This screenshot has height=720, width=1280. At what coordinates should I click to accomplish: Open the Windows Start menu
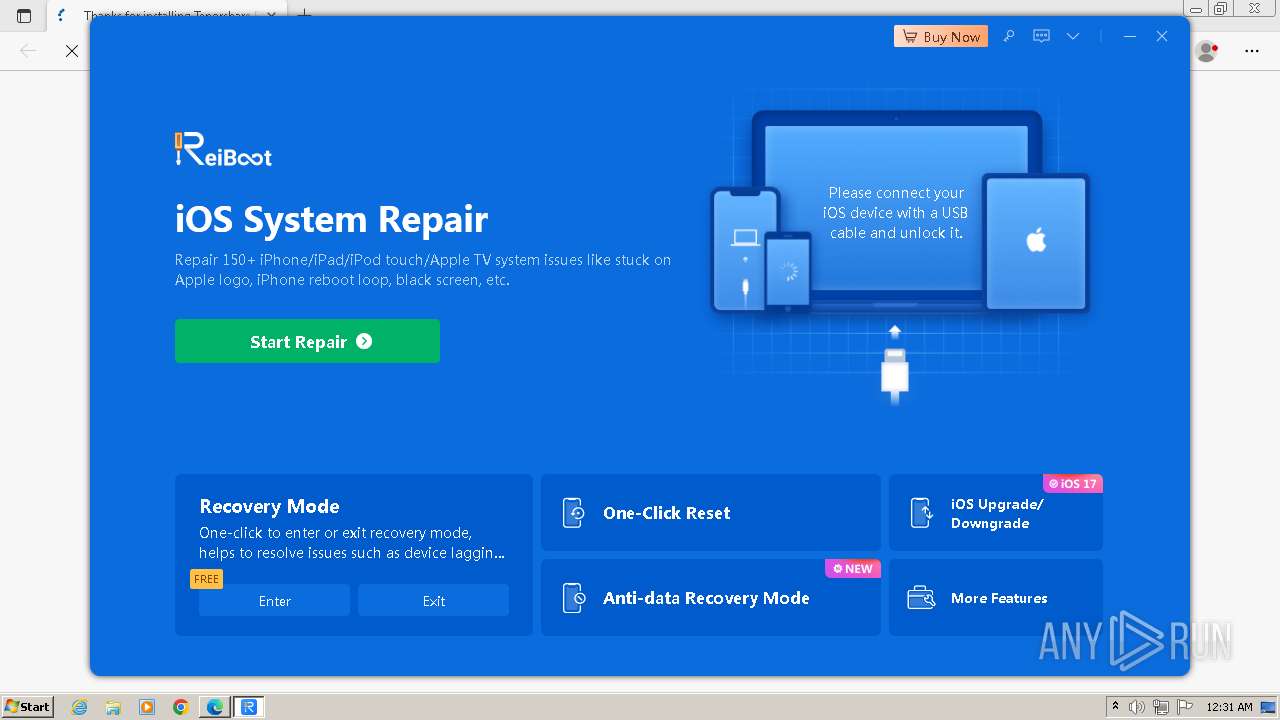point(28,706)
